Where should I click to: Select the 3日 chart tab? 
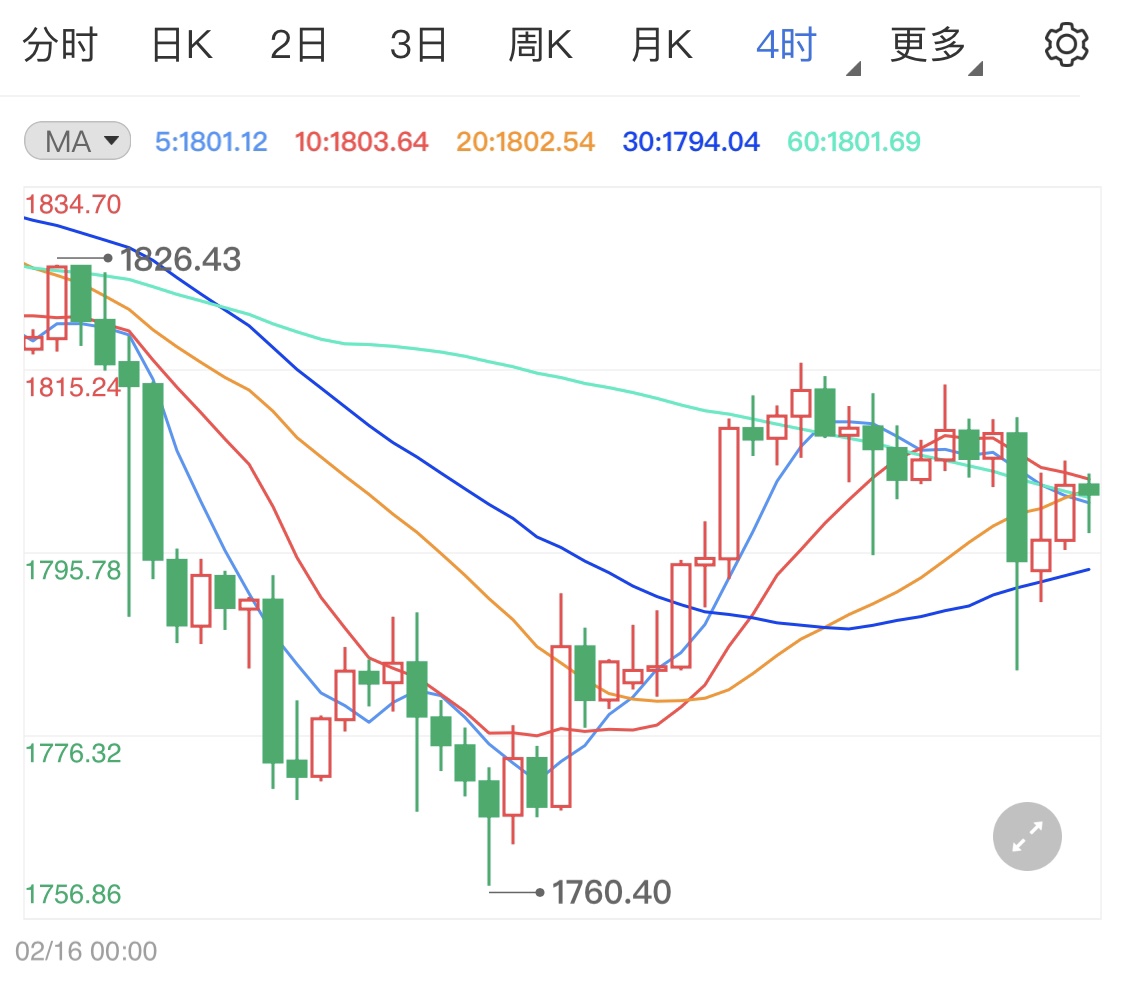pos(418,45)
